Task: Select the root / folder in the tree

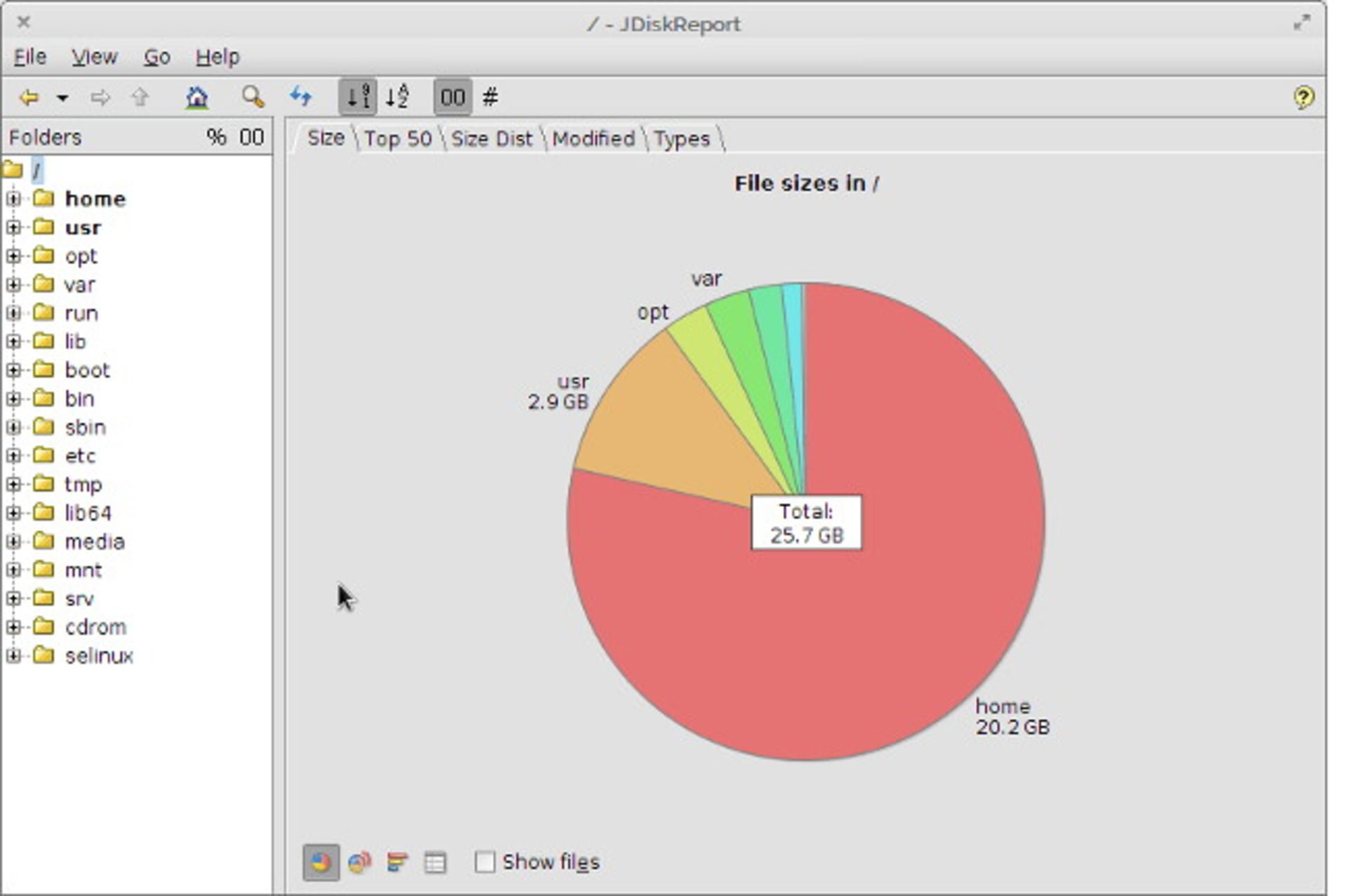Action: click(x=37, y=170)
